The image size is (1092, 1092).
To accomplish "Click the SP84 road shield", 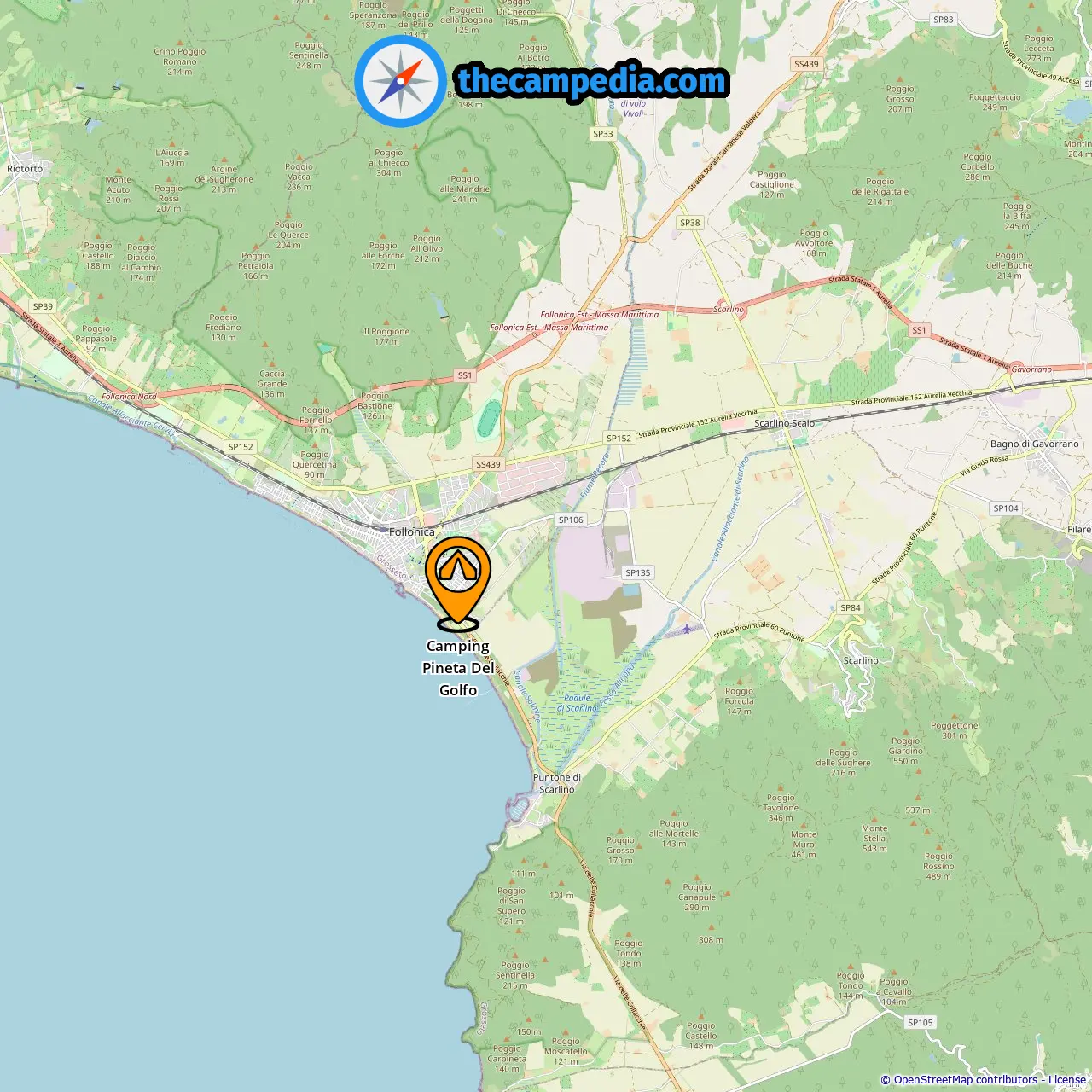I will pos(851,607).
